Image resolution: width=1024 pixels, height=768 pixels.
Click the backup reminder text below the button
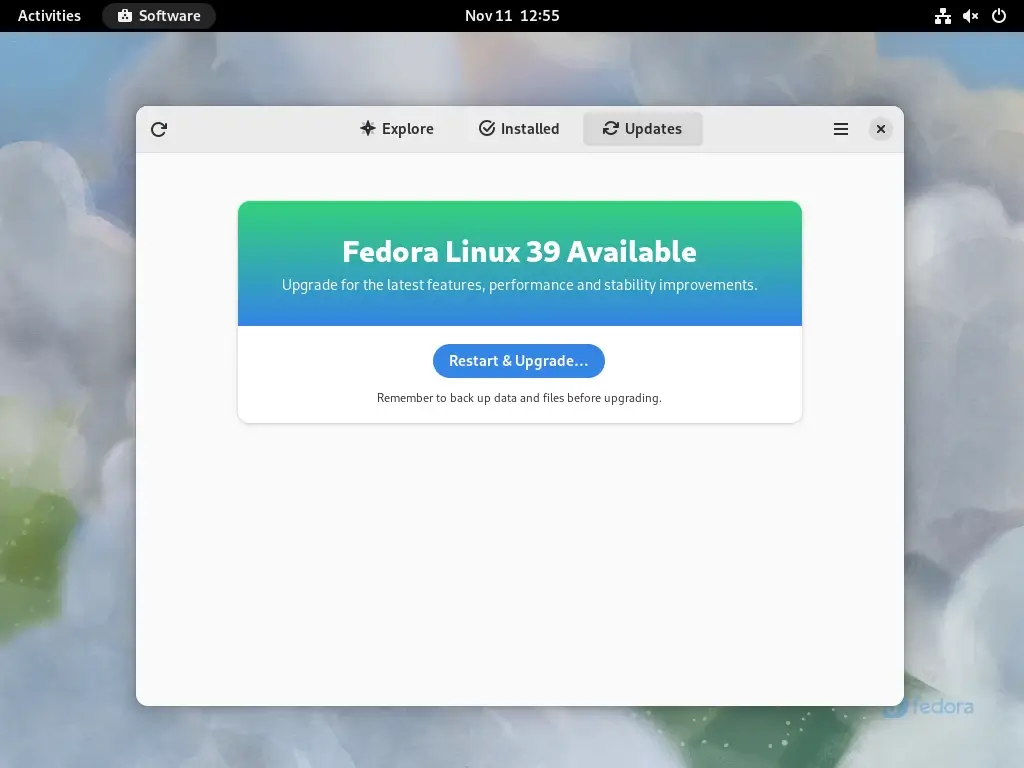click(519, 398)
